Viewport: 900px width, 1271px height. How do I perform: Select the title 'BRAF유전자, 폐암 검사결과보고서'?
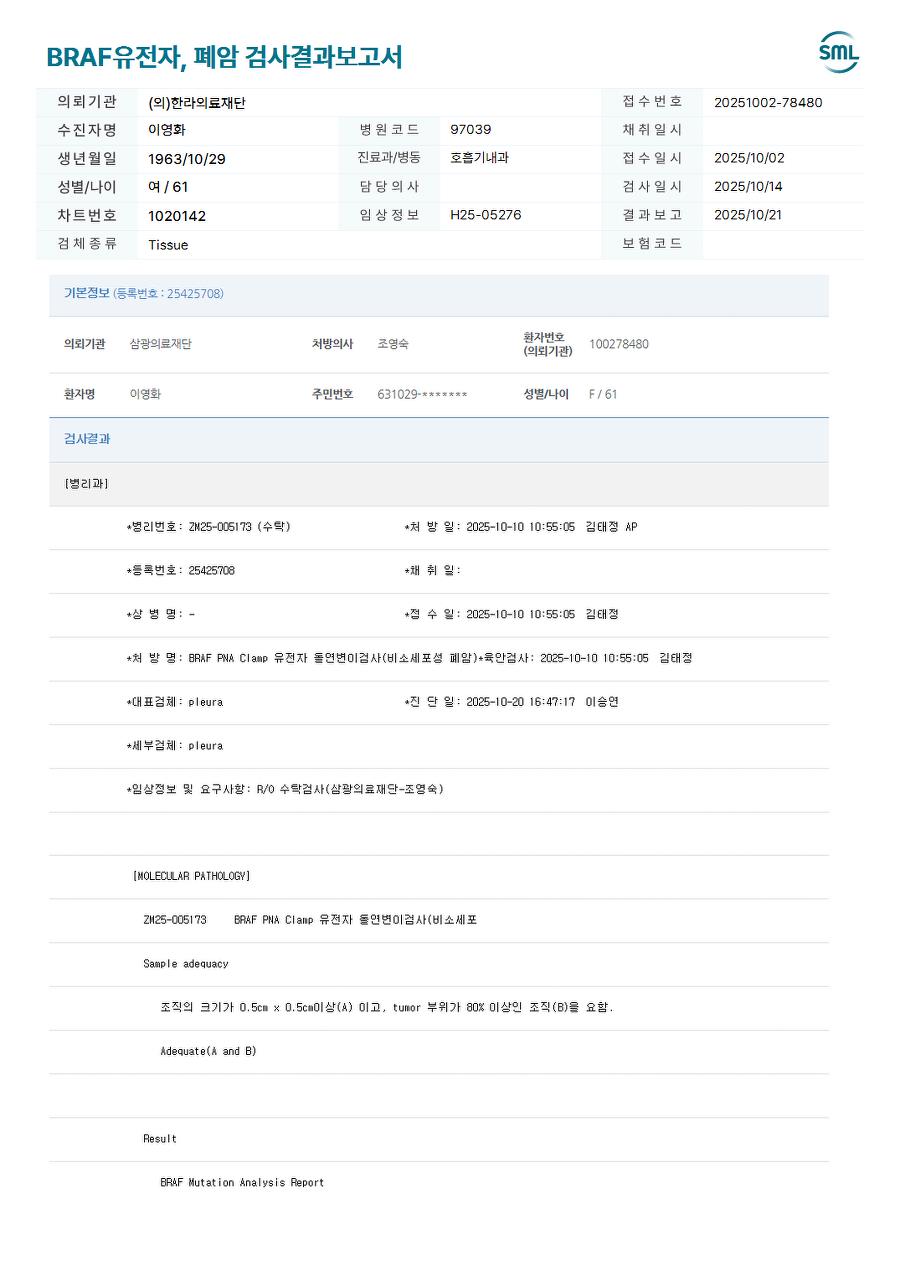click(x=224, y=57)
